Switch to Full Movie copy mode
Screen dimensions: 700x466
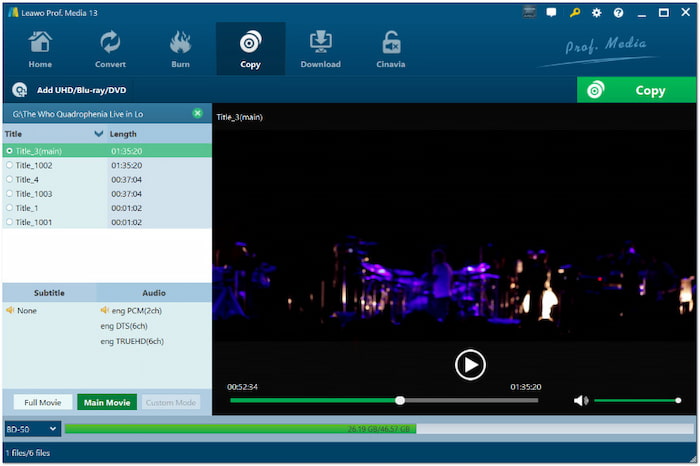tap(42, 402)
